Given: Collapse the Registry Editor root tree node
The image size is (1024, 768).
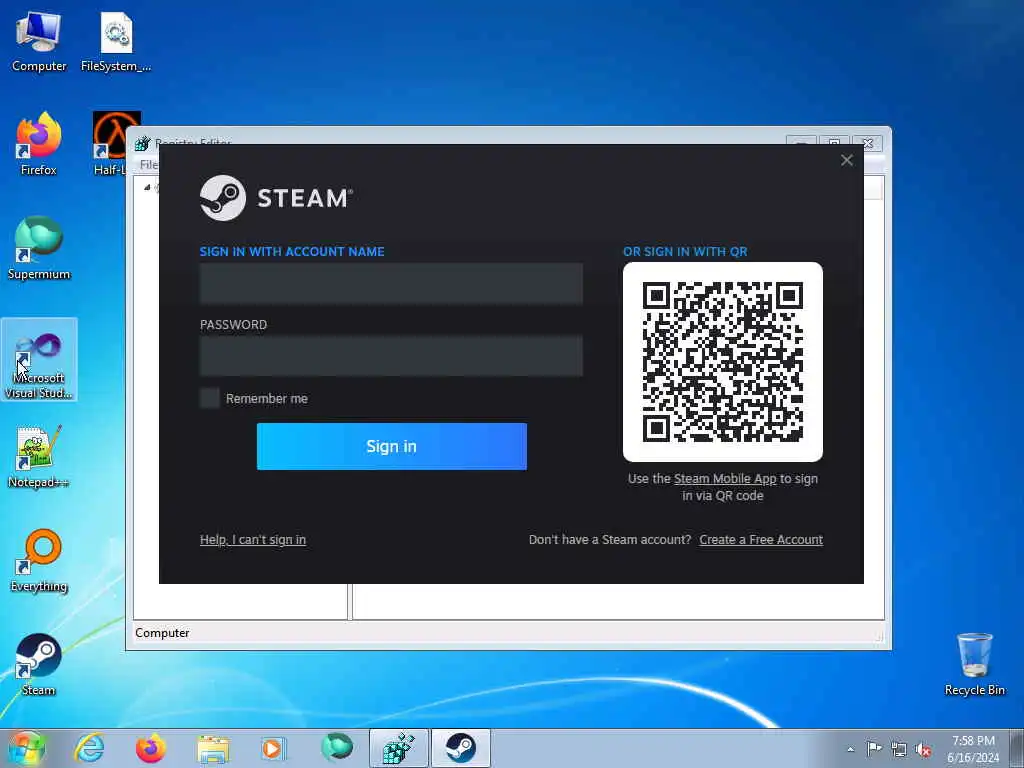Looking at the screenshot, I should (147, 187).
